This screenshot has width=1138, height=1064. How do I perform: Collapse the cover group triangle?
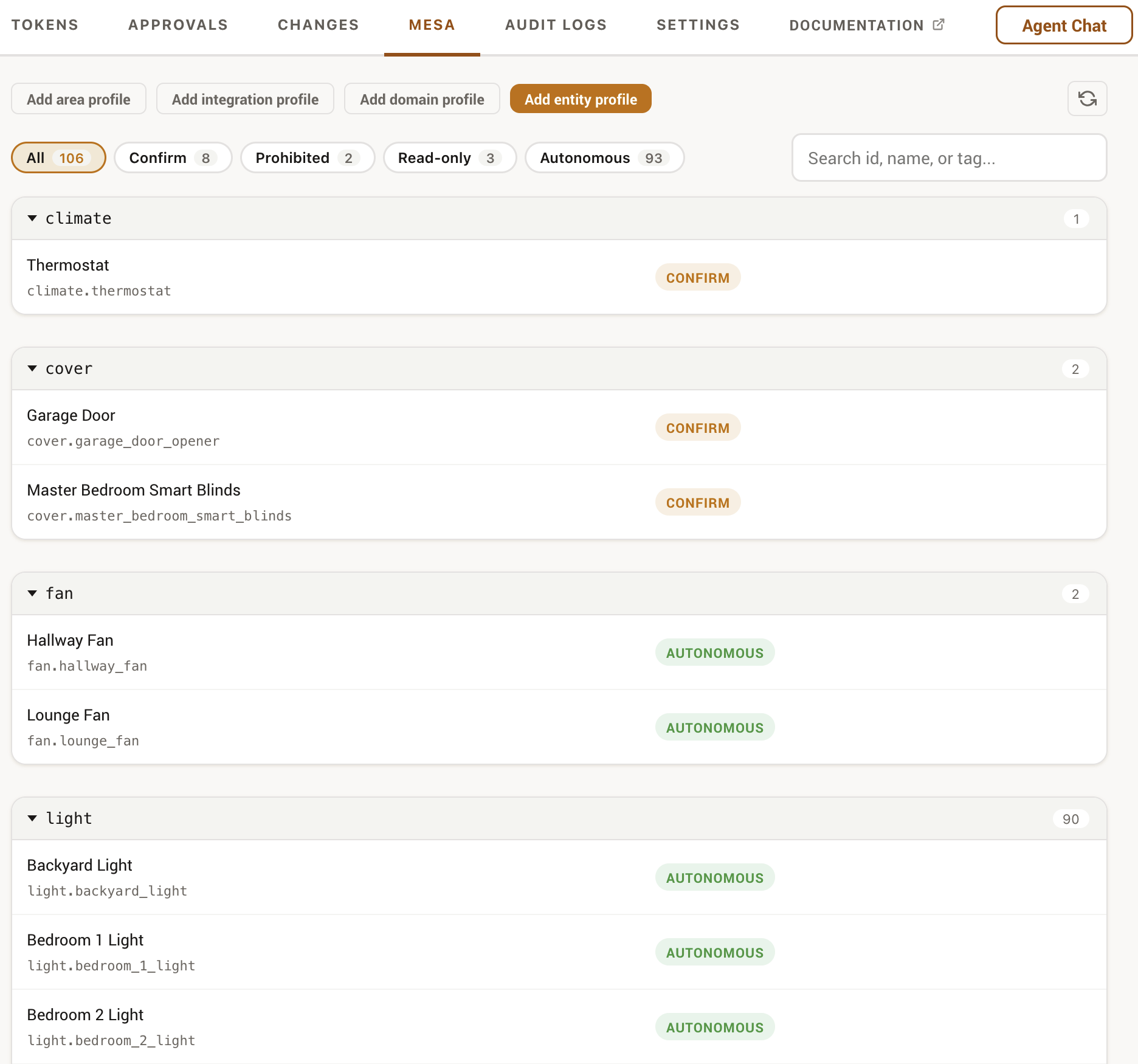[x=32, y=368]
